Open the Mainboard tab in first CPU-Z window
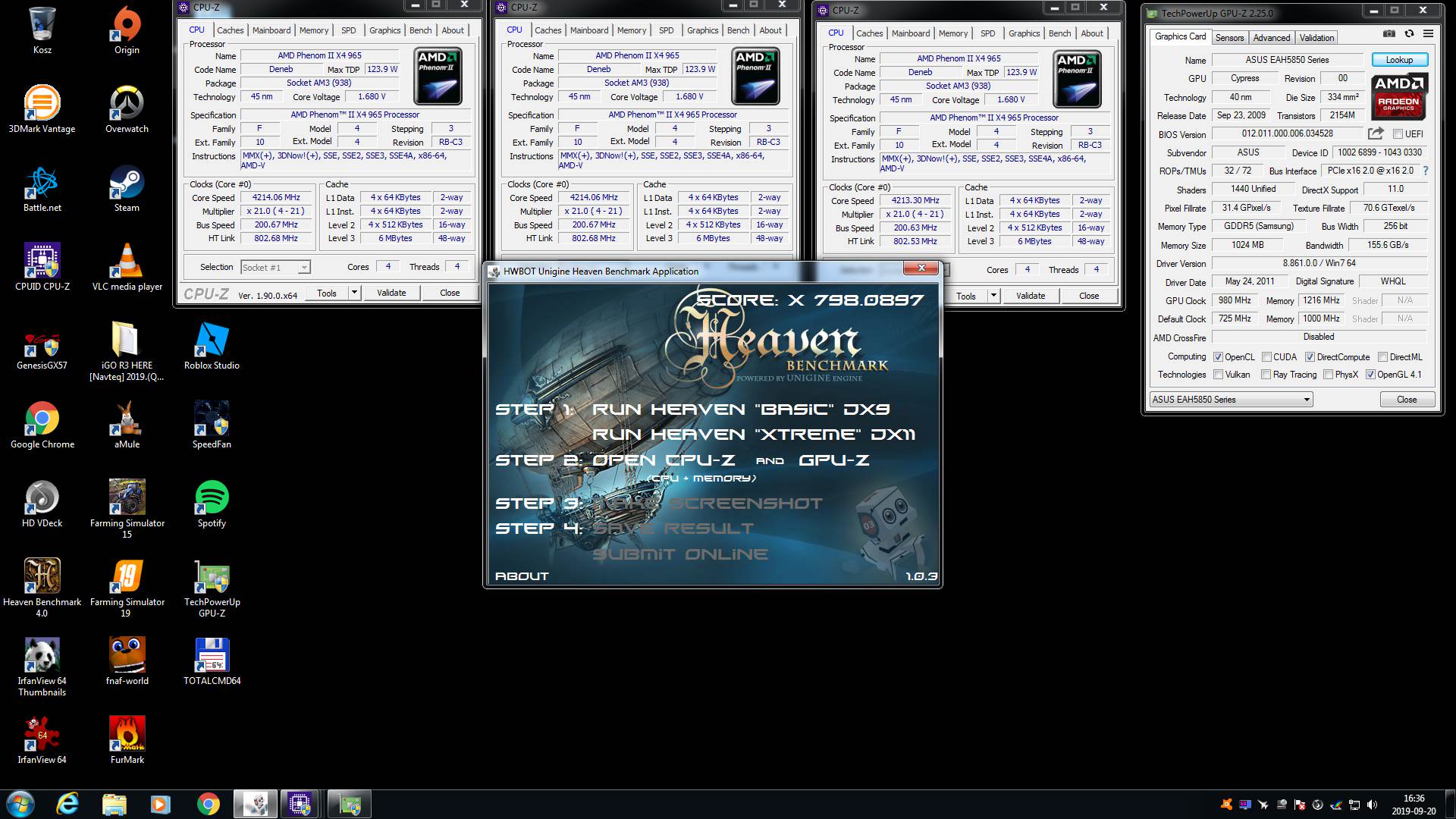The height and width of the screenshot is (819, 1456). 271,30
